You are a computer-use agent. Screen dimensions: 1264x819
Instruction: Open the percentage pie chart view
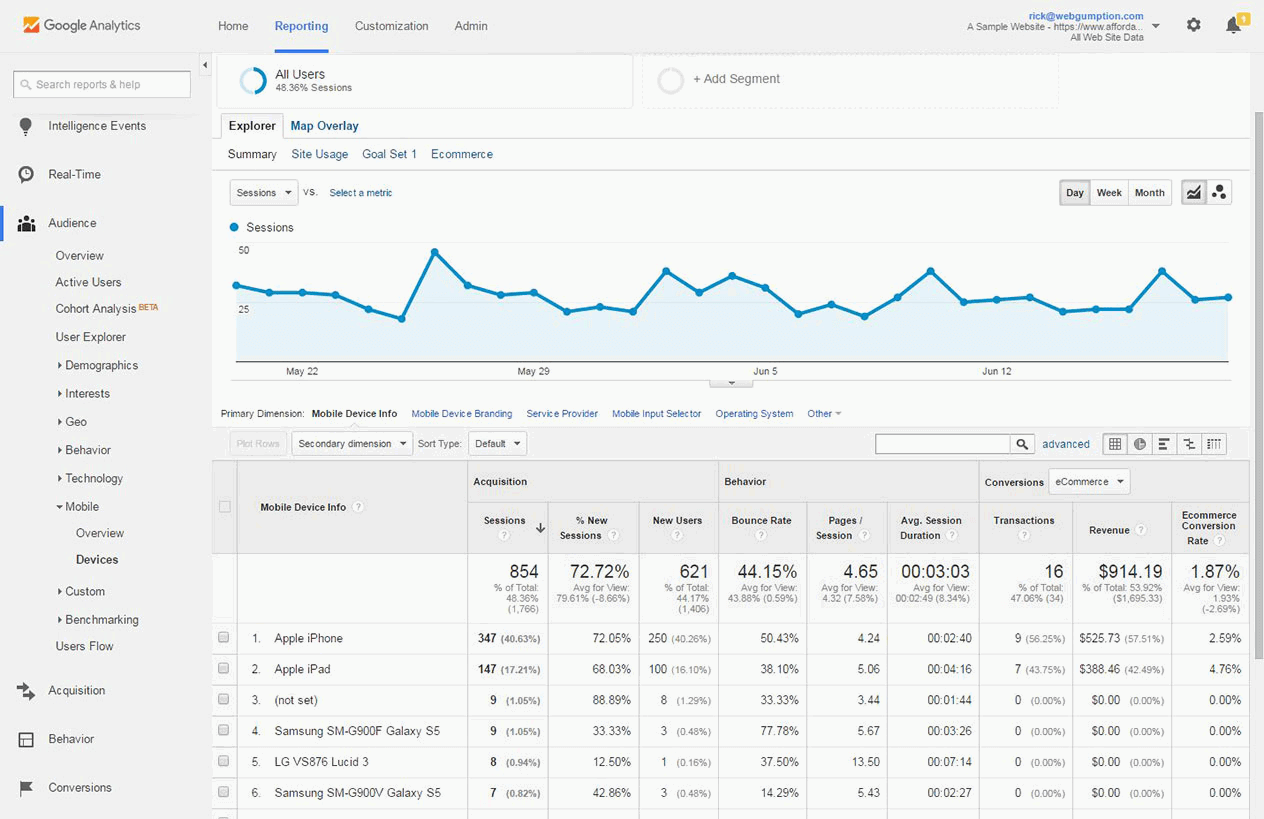1139,443
